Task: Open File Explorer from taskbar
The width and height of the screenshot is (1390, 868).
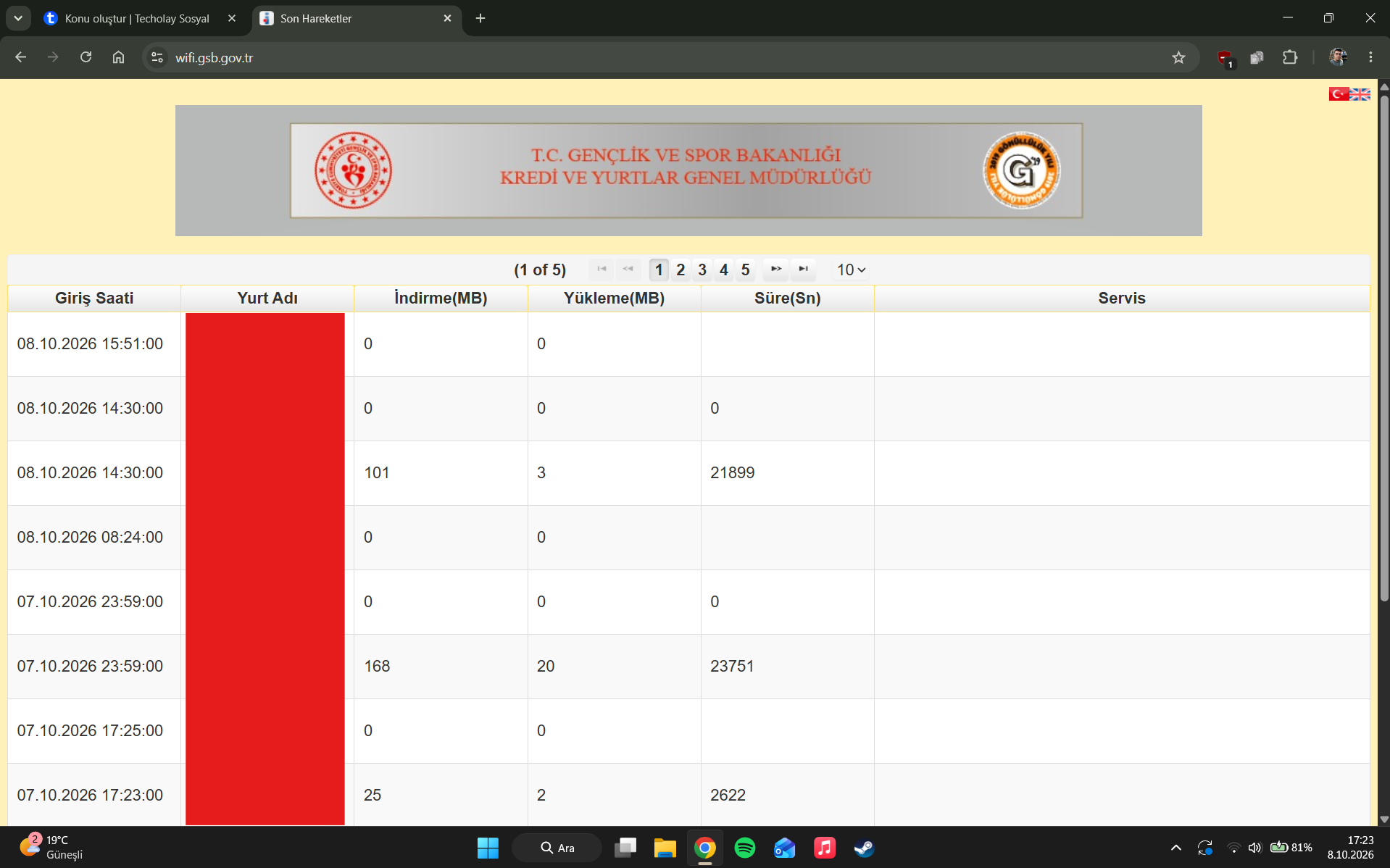Action: [665, 848]
